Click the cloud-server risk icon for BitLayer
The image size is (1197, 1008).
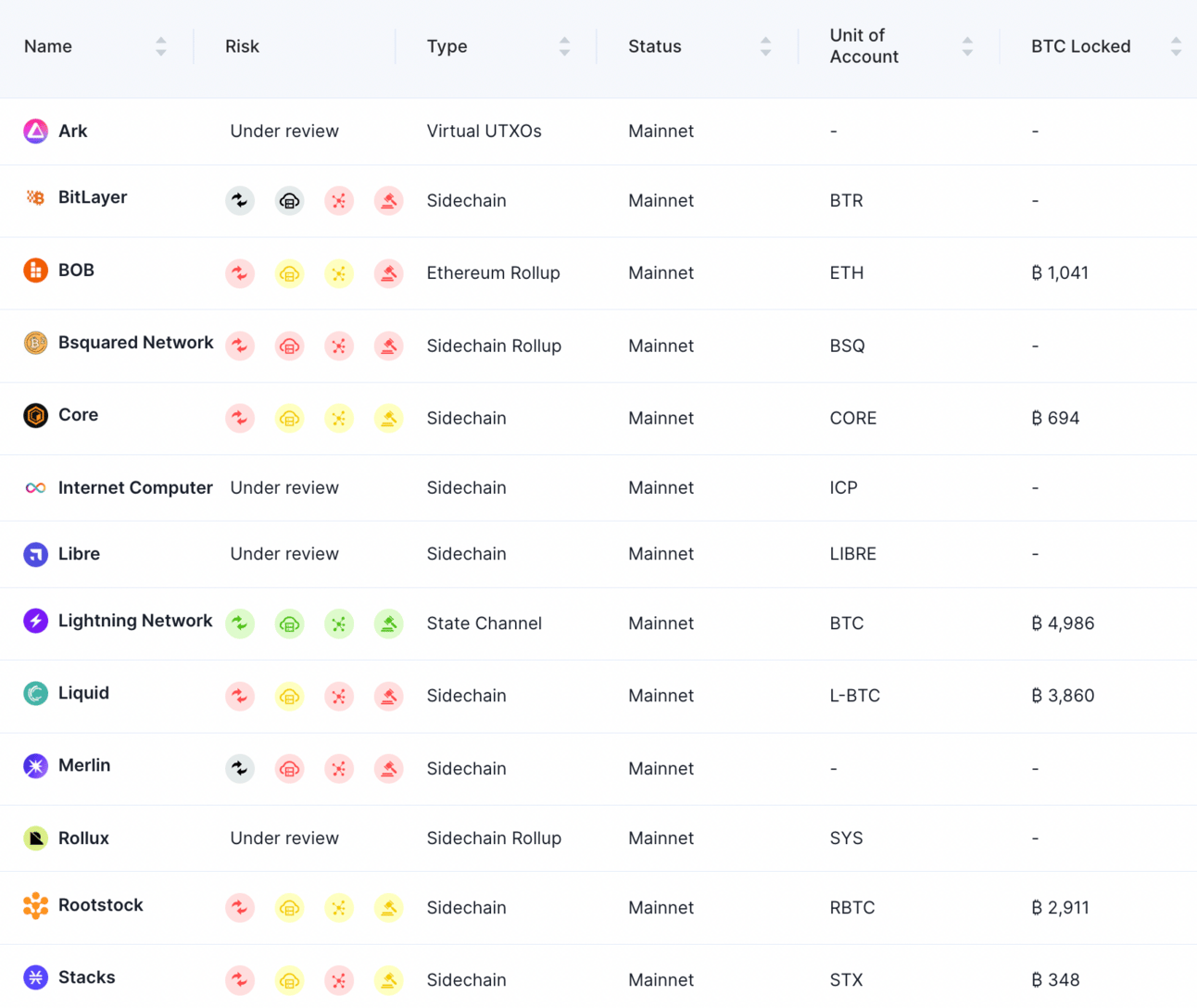tap(290, 200)
